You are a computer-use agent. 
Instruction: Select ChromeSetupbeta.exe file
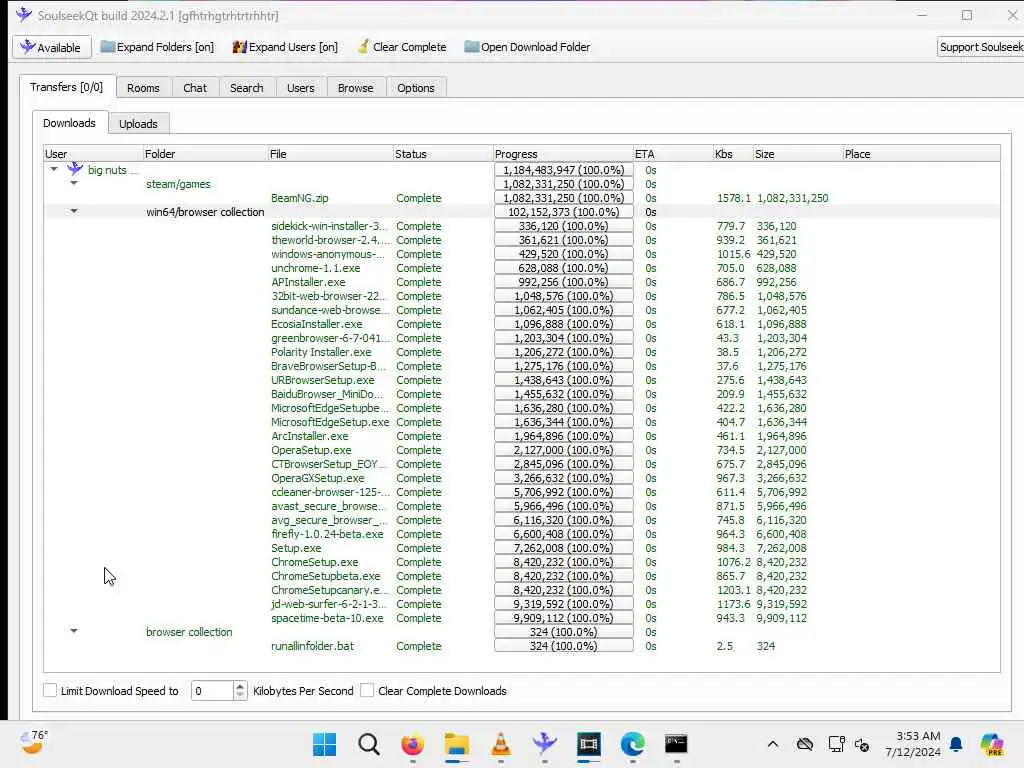[x=325, y=576]
